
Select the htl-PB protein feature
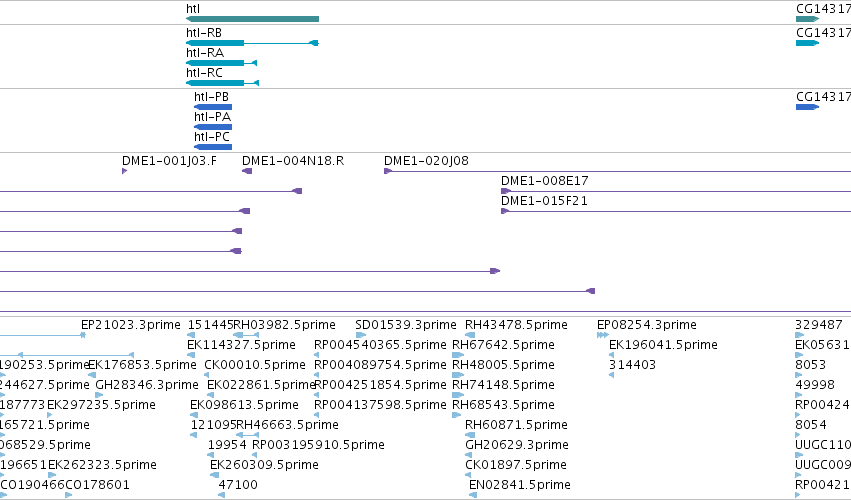(213, 107)
